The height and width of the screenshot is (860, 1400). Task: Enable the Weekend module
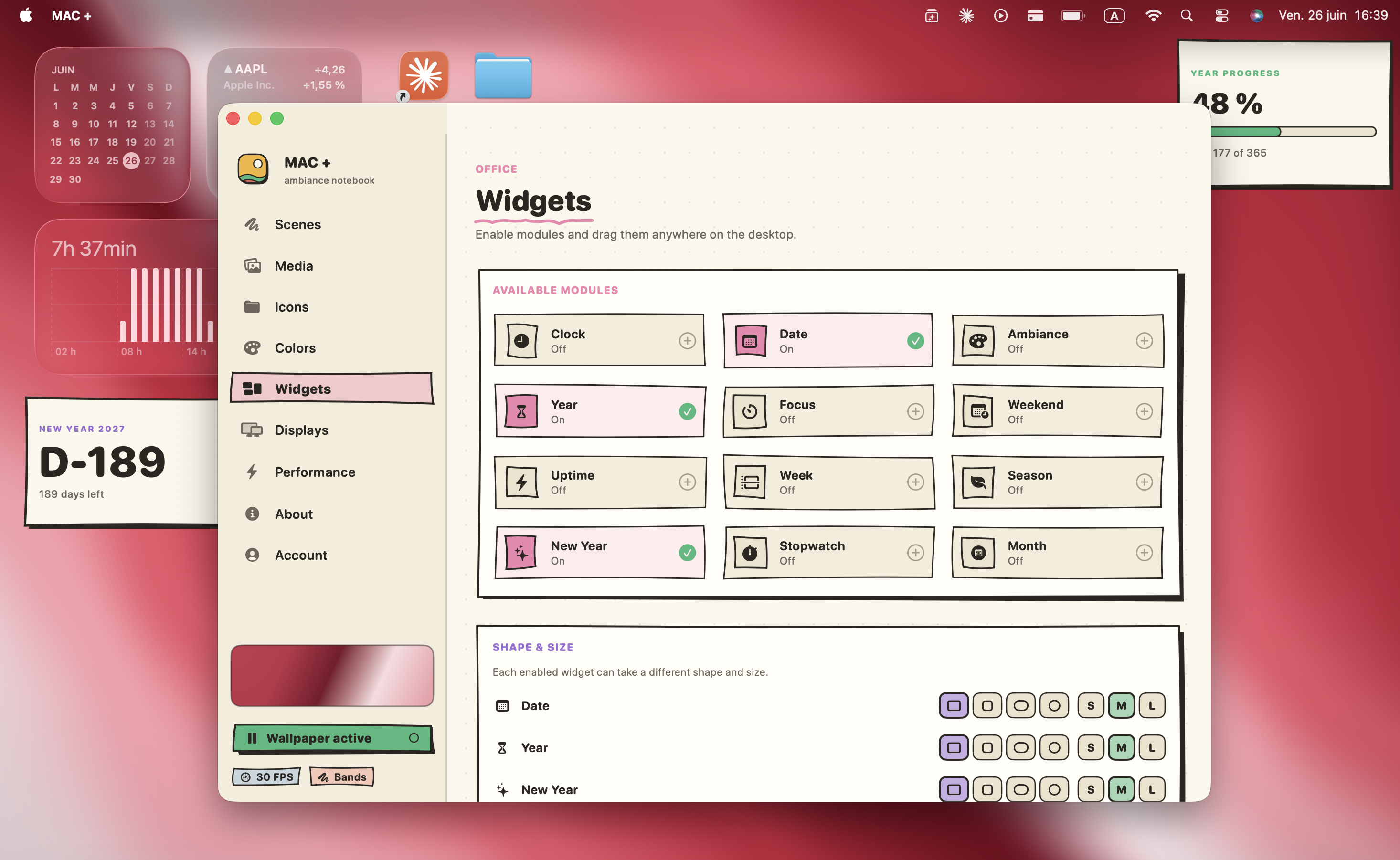tap(1144, 410)
